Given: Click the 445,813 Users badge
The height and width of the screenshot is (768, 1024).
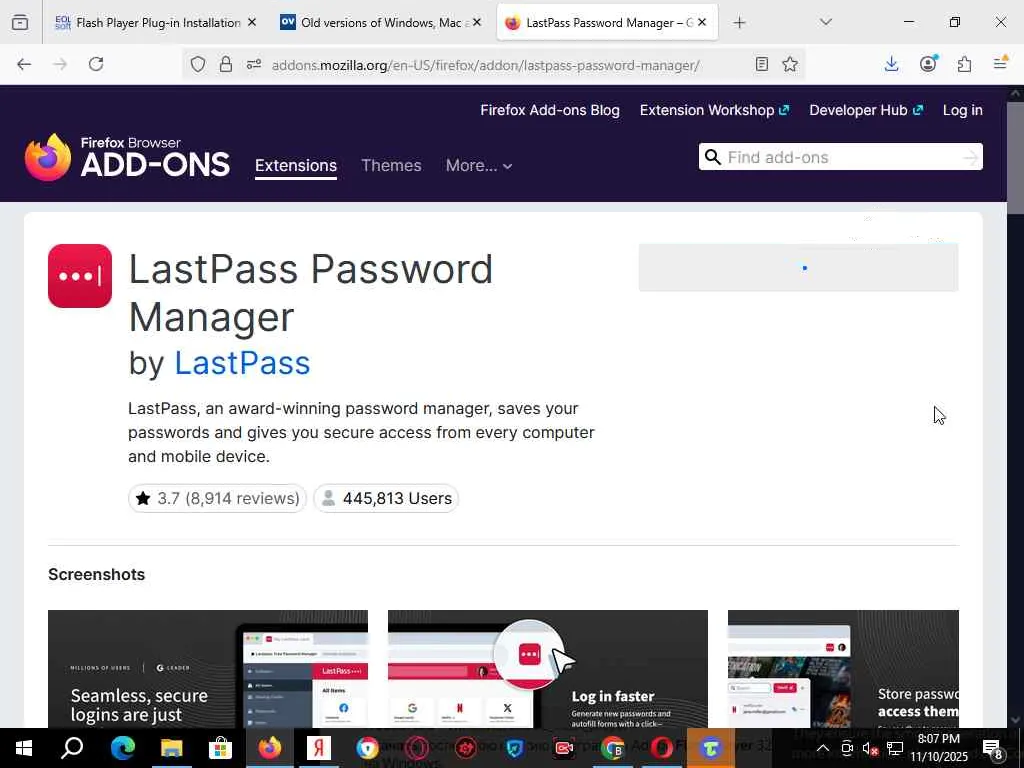Looking at the screenshot, I should 386,498.
